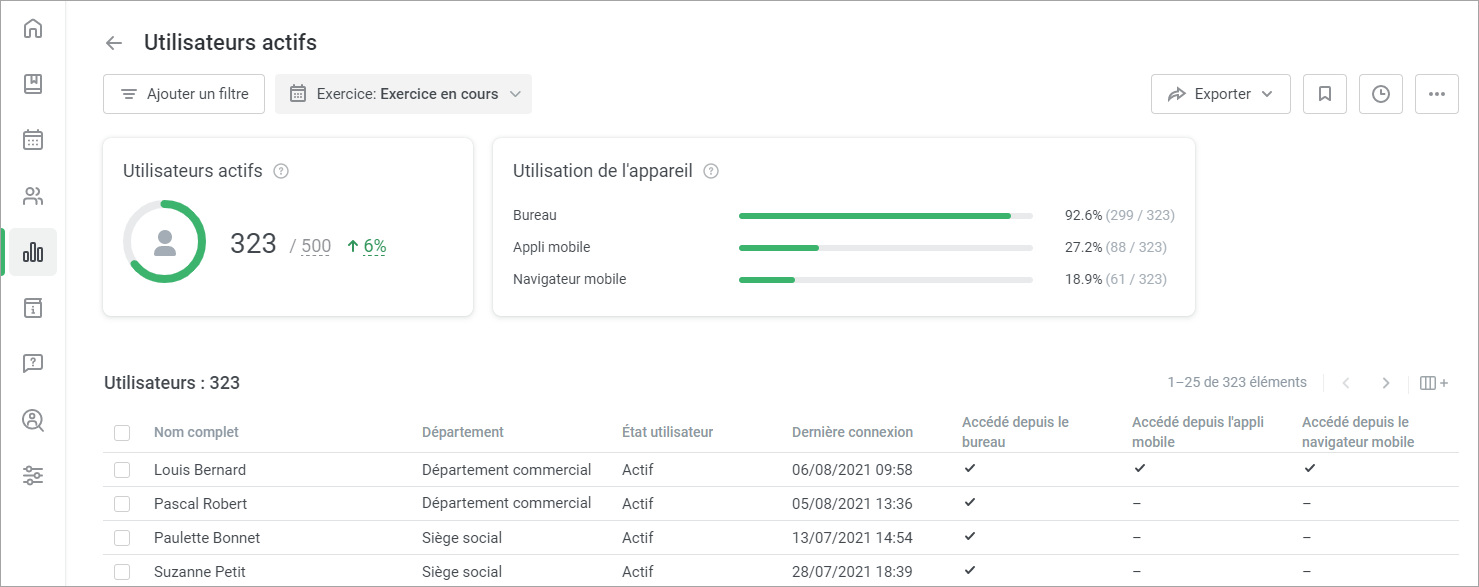Bookmark this report
Image resolution: width=1479 pixels, height=587 pixels.
(x=1324, y=93)
